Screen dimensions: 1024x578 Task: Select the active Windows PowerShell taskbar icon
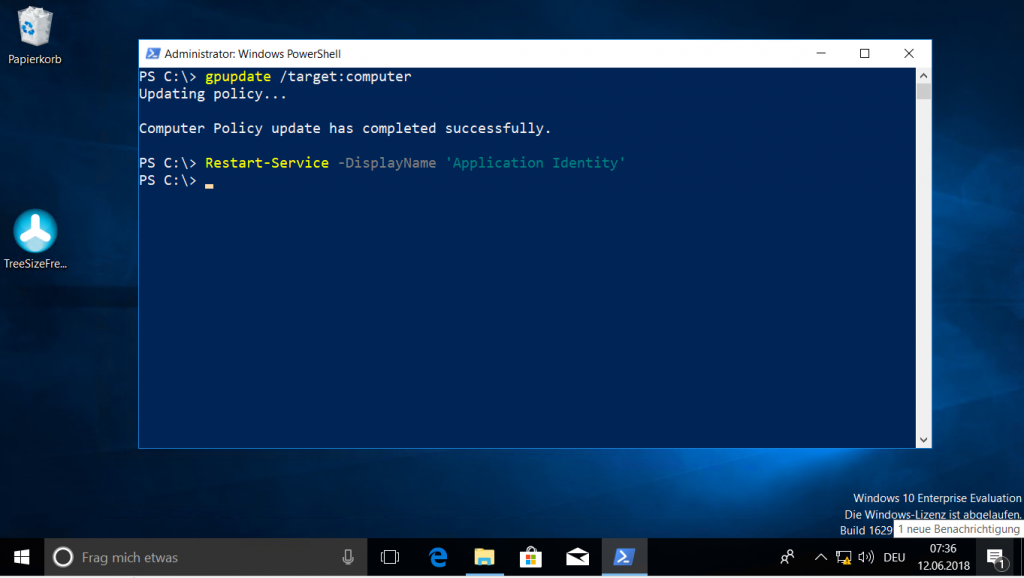625,557
